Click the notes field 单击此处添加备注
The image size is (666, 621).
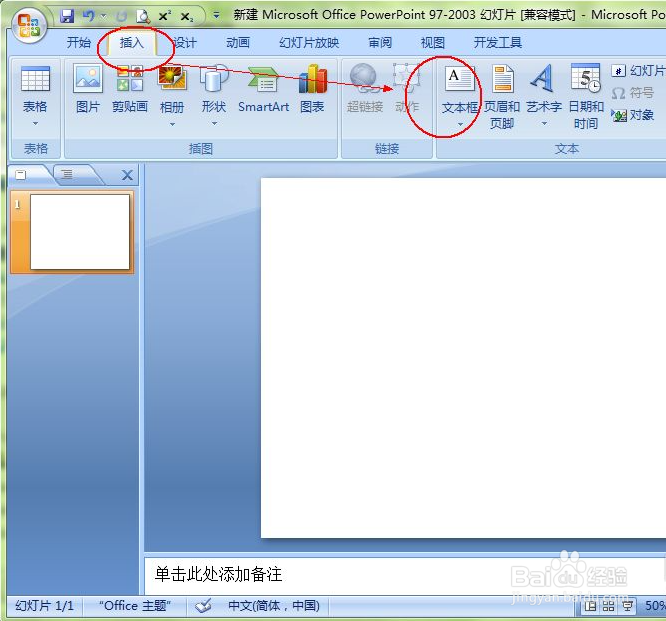coord(404,574)
